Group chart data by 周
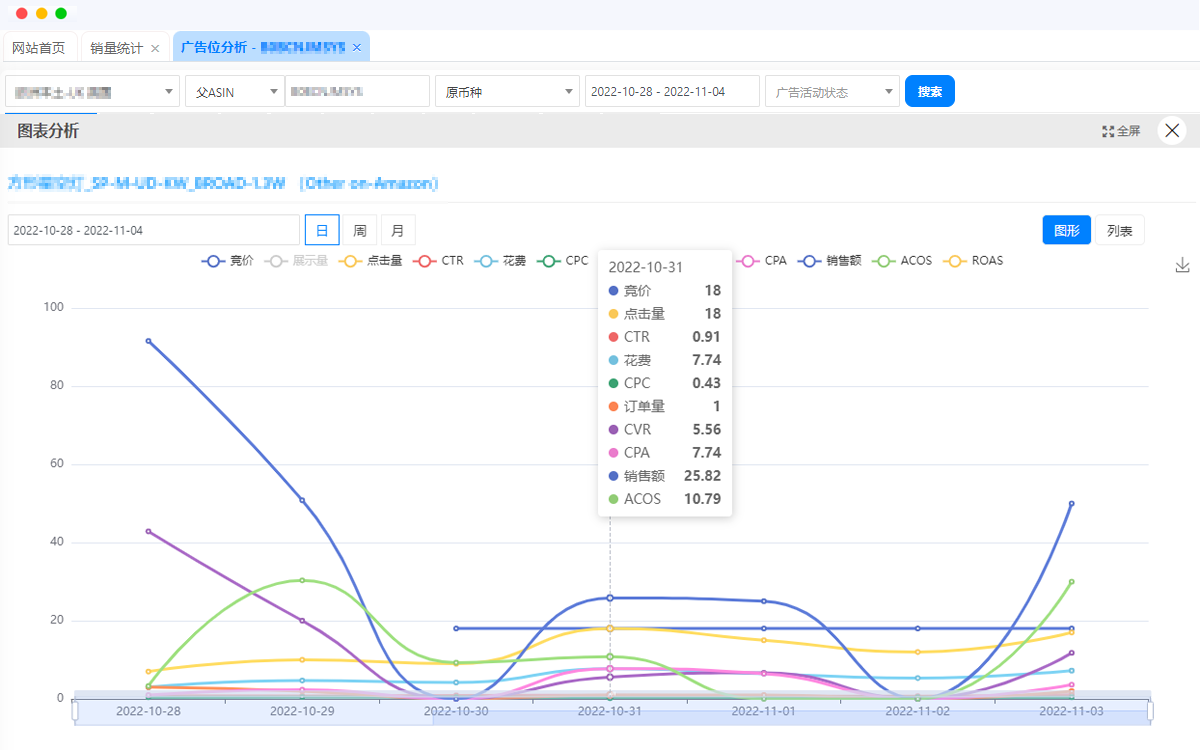Image resolution: width=1200 pixels, height=750 pixels. [x=360, y=230]
